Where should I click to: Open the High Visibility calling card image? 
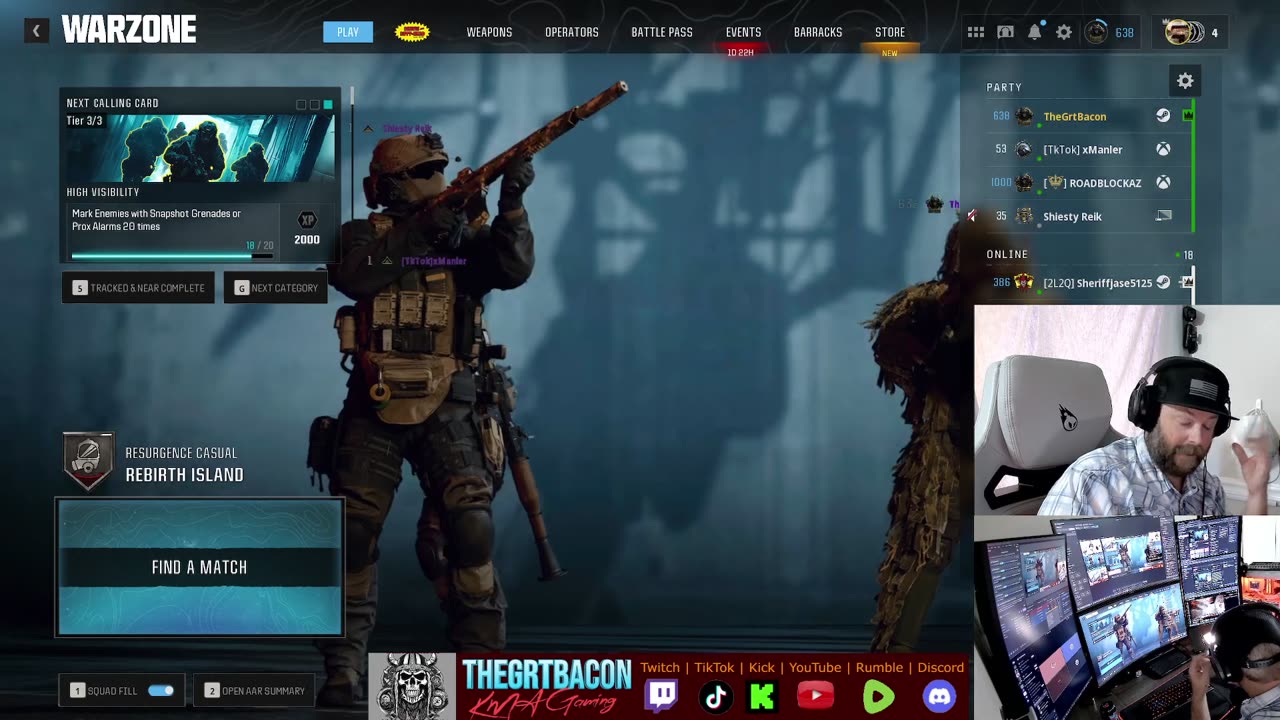click(x=200, y=147)
